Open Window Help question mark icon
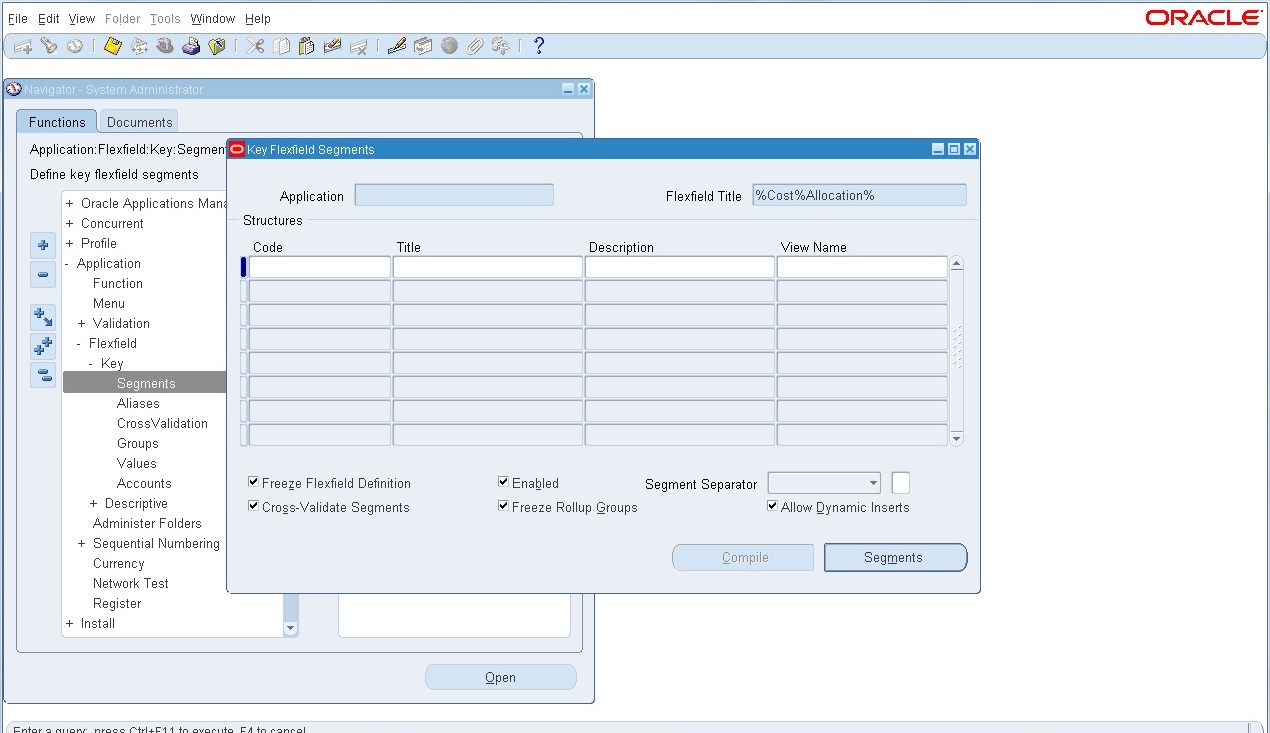1270x733 pixels. (x=539, y=46)
